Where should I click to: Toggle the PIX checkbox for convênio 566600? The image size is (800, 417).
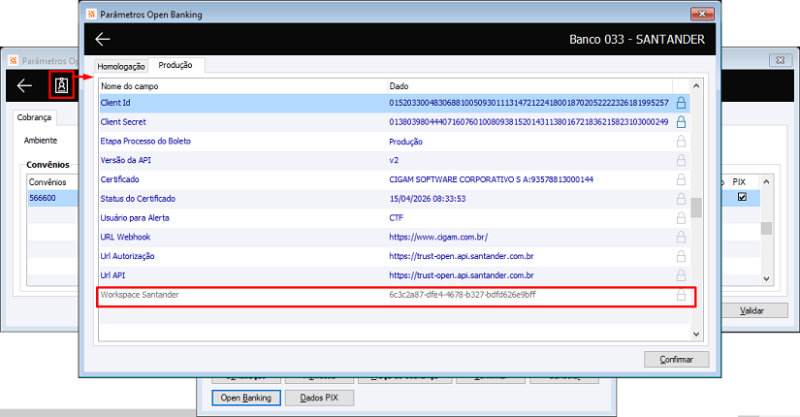coord(742,197)
